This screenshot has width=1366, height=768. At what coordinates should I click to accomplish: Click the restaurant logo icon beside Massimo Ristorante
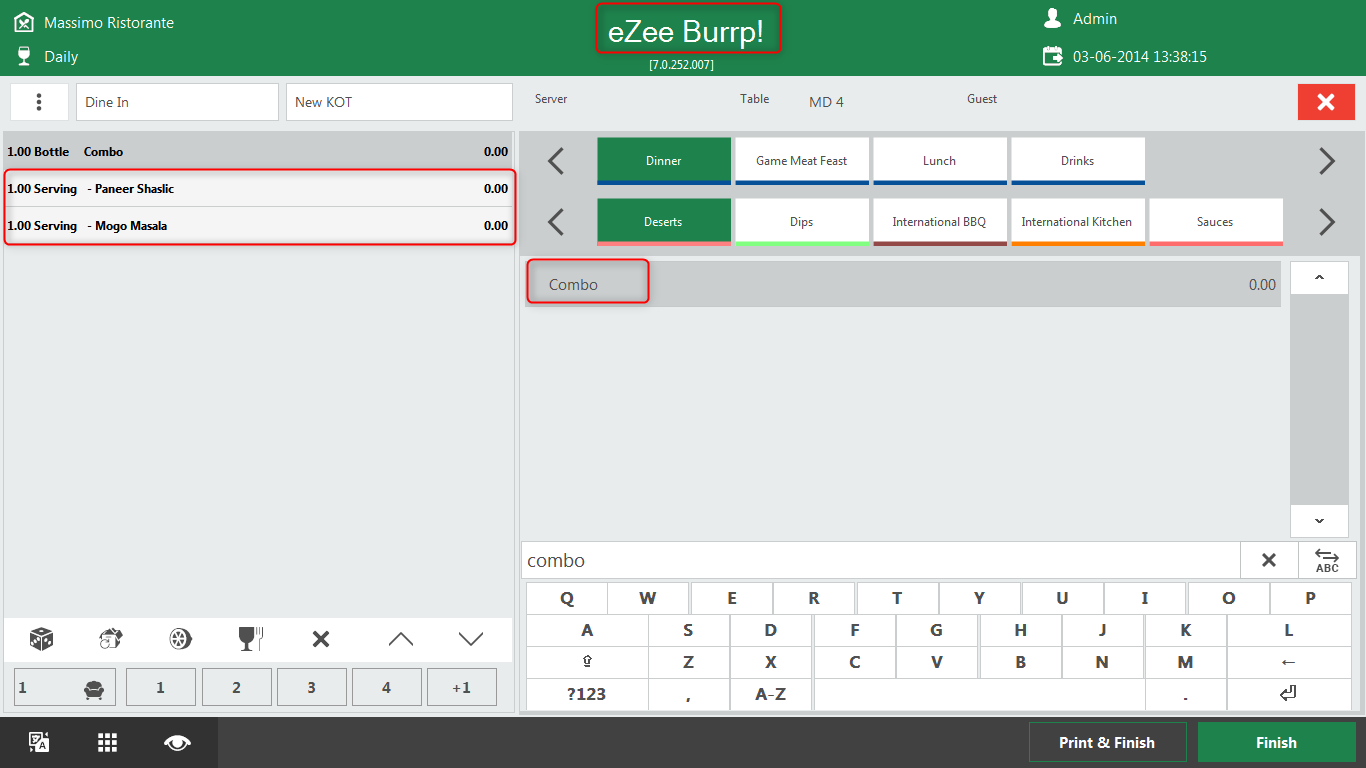click(x=24, y=21)
